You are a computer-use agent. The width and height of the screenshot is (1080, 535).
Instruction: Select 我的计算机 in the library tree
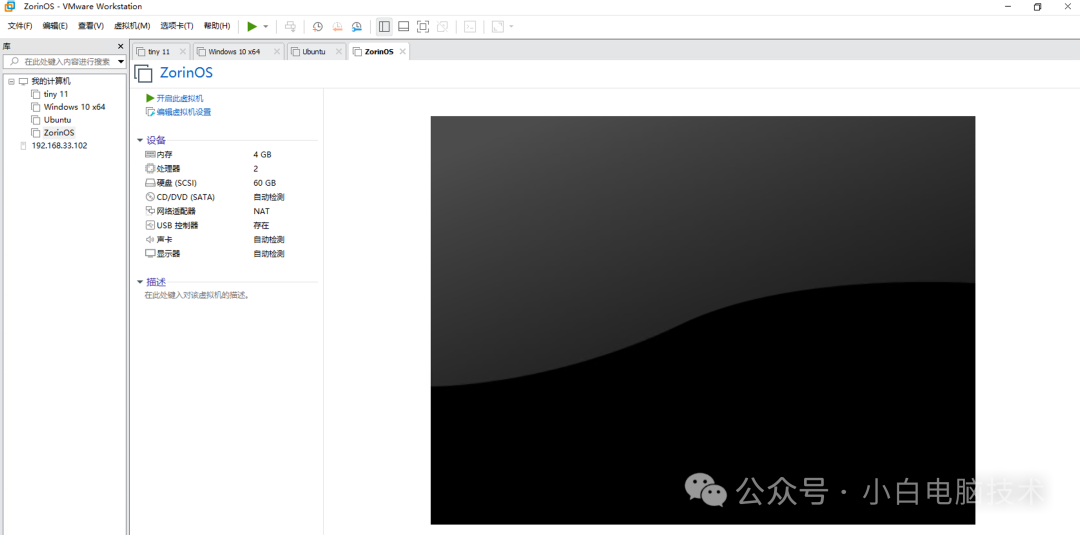pos(51,81)
